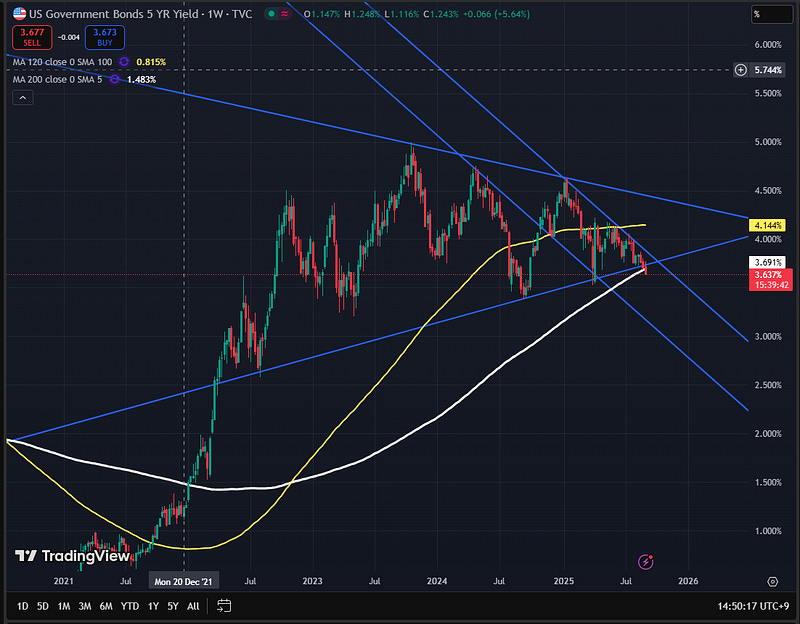Click the pink approximate-data icon in header
800x624 pixels.
click(x=284, y=14)
